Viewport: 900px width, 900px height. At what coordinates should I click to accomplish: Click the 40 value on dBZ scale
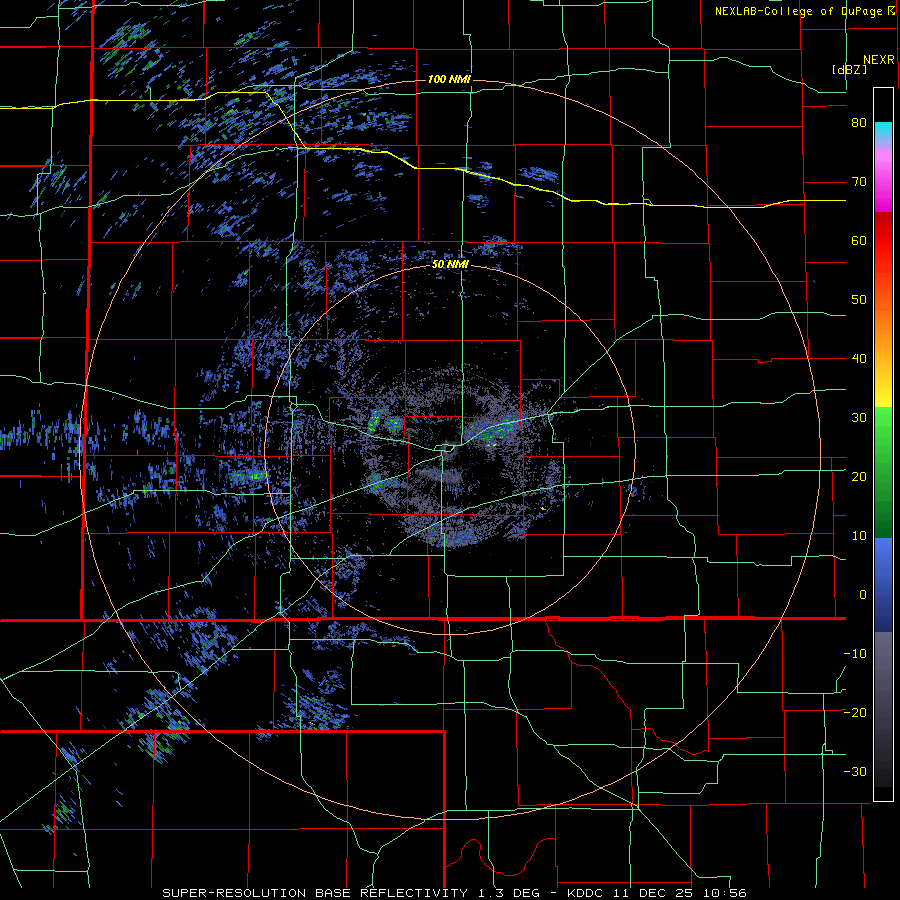pyautogui.click(x=859, y=359)
